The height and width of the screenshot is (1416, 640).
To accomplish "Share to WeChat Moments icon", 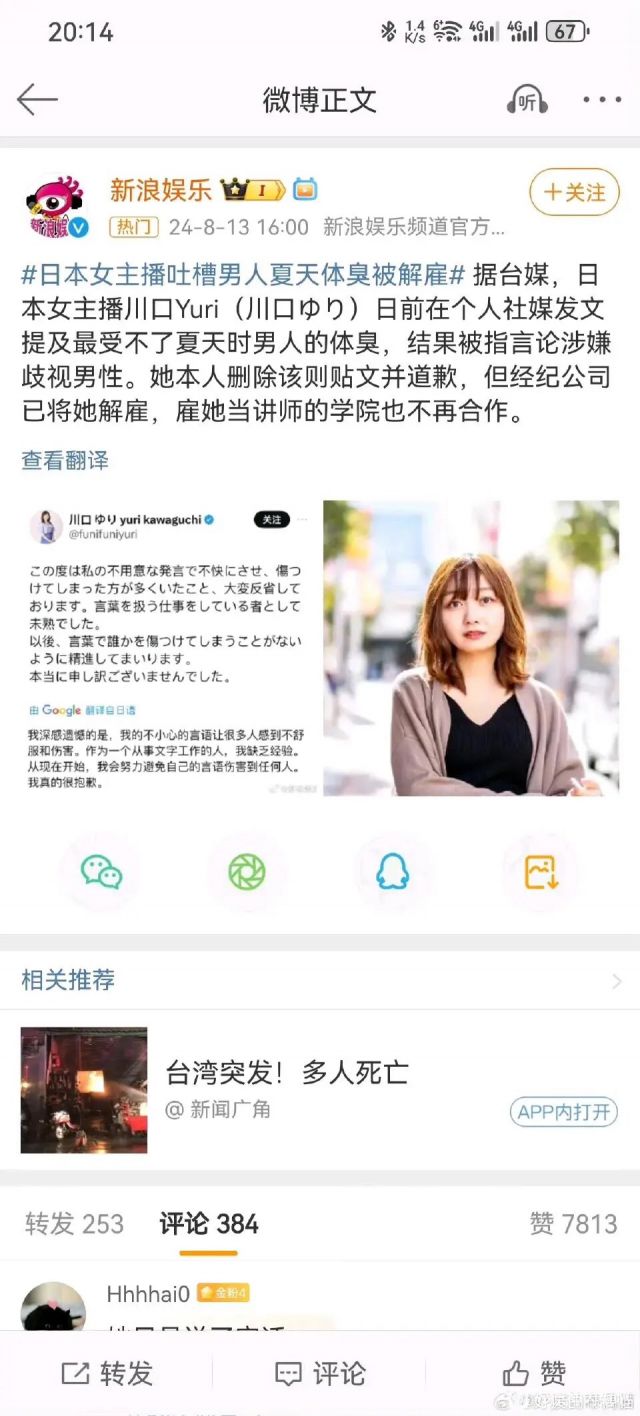I will (246, 872).
